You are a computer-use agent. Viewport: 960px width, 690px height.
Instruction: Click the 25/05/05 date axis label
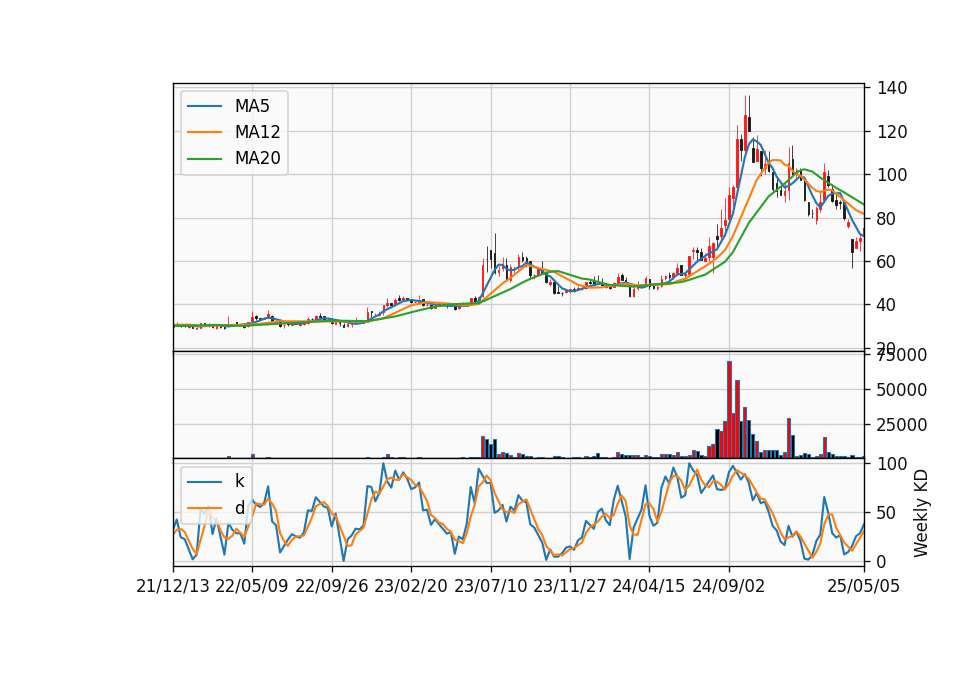[x=864, y=586]
